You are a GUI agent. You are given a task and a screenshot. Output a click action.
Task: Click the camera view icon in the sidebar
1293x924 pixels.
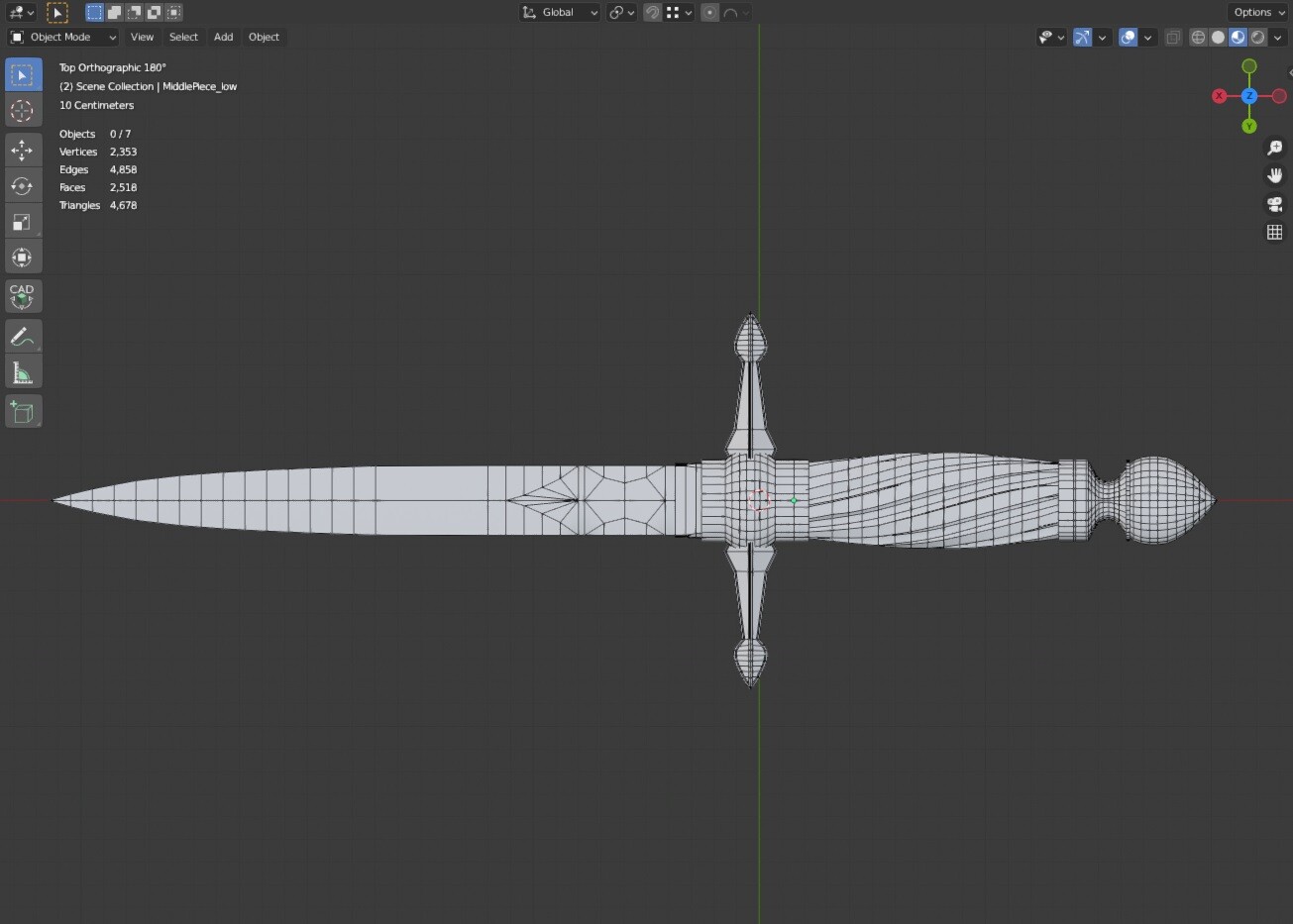tap(1275, 204)
